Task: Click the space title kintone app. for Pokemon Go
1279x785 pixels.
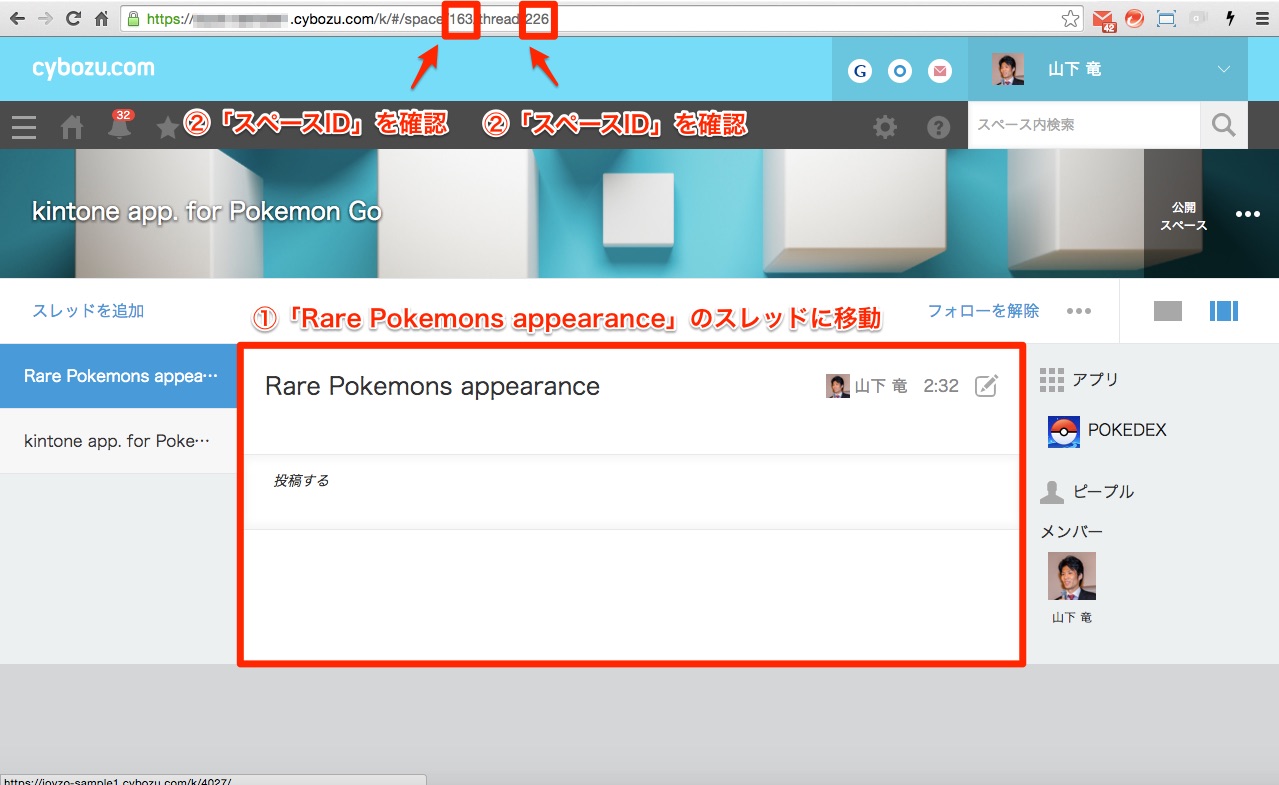Action: [207, 212]
